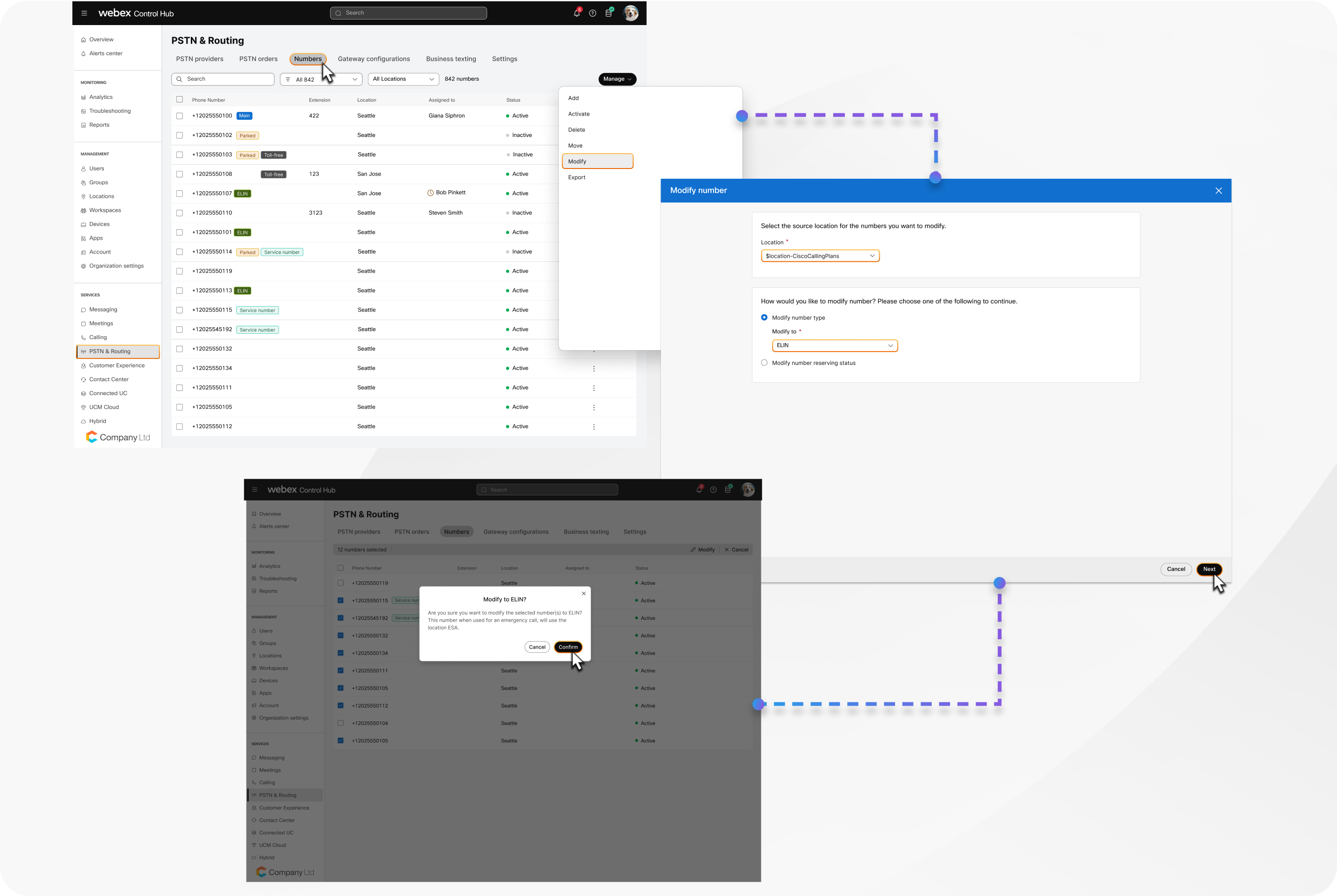This screenshot has width=1337, height=896.
Task: Click the numbers Search field
Action: click(x=223, y=79)
